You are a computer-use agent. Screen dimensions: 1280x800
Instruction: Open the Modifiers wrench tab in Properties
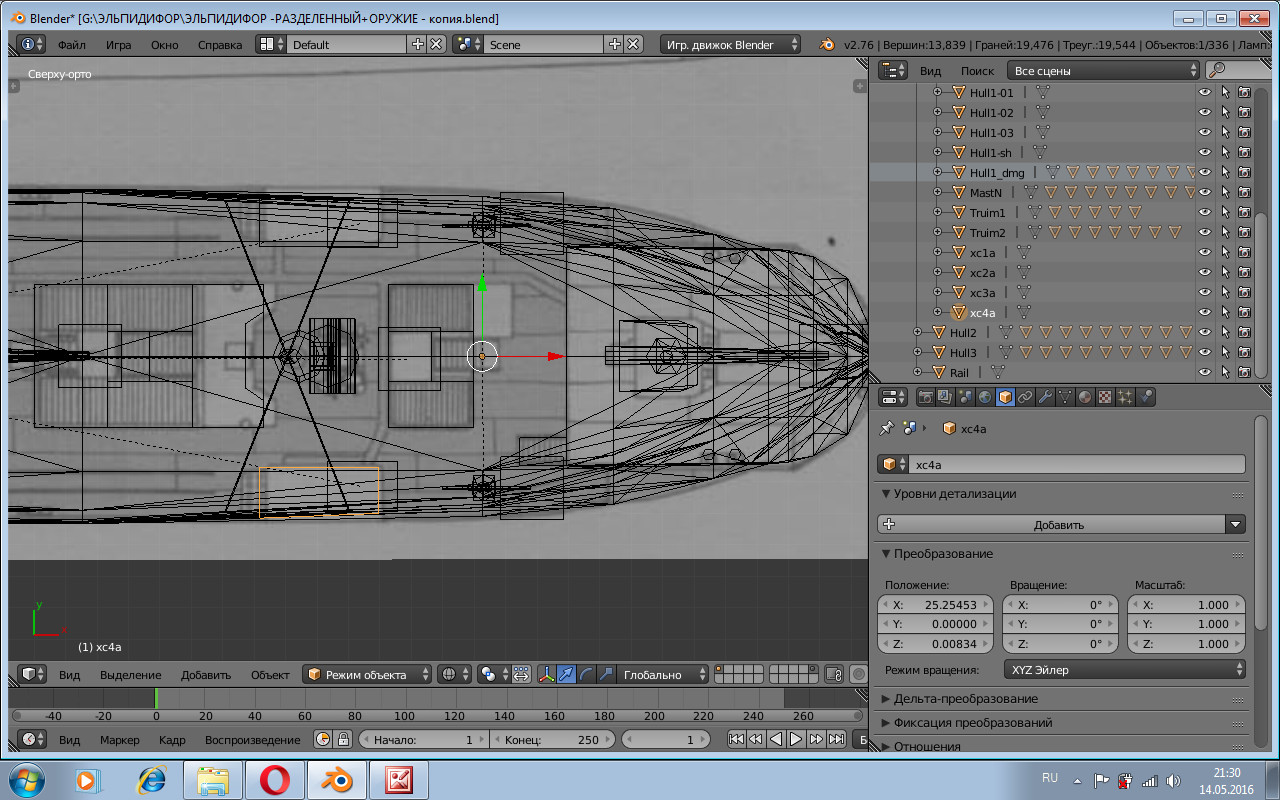1045,397
